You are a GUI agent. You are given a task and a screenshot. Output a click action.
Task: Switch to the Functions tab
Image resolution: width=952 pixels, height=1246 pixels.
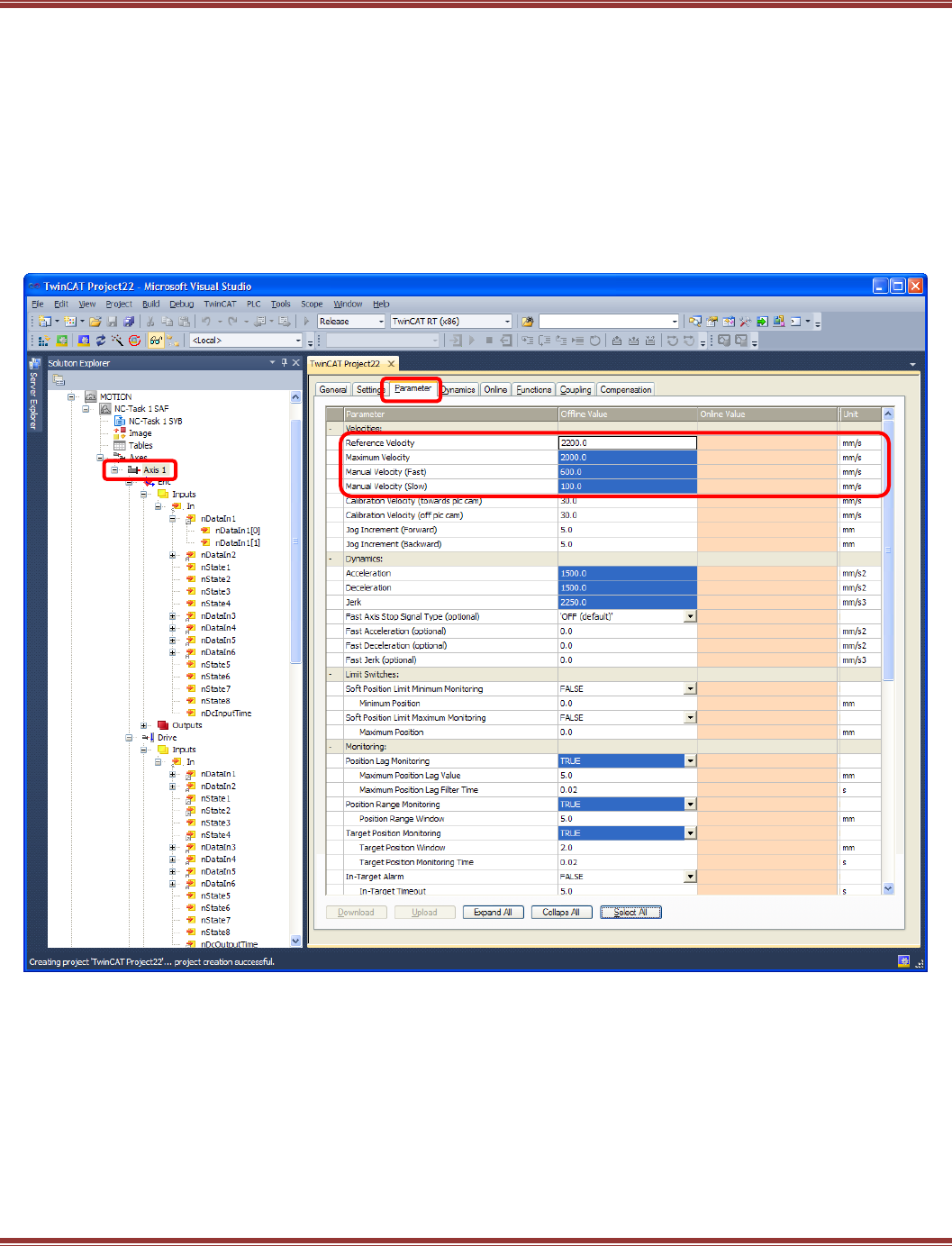click(x=534, y=390)
